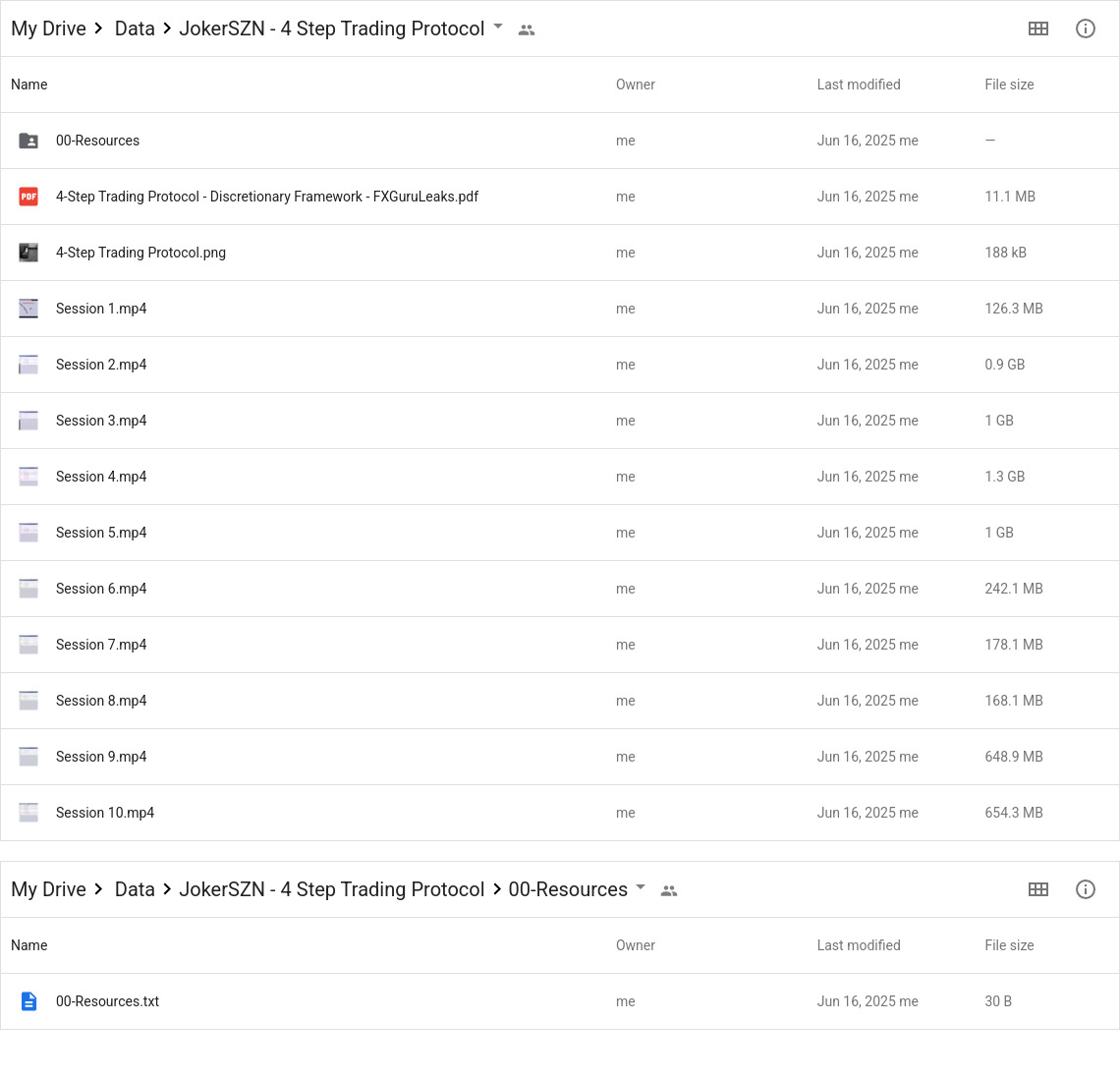Open the 00-Resources folder name
Screen dimensions: 1120x1079
tap(98, 141)
